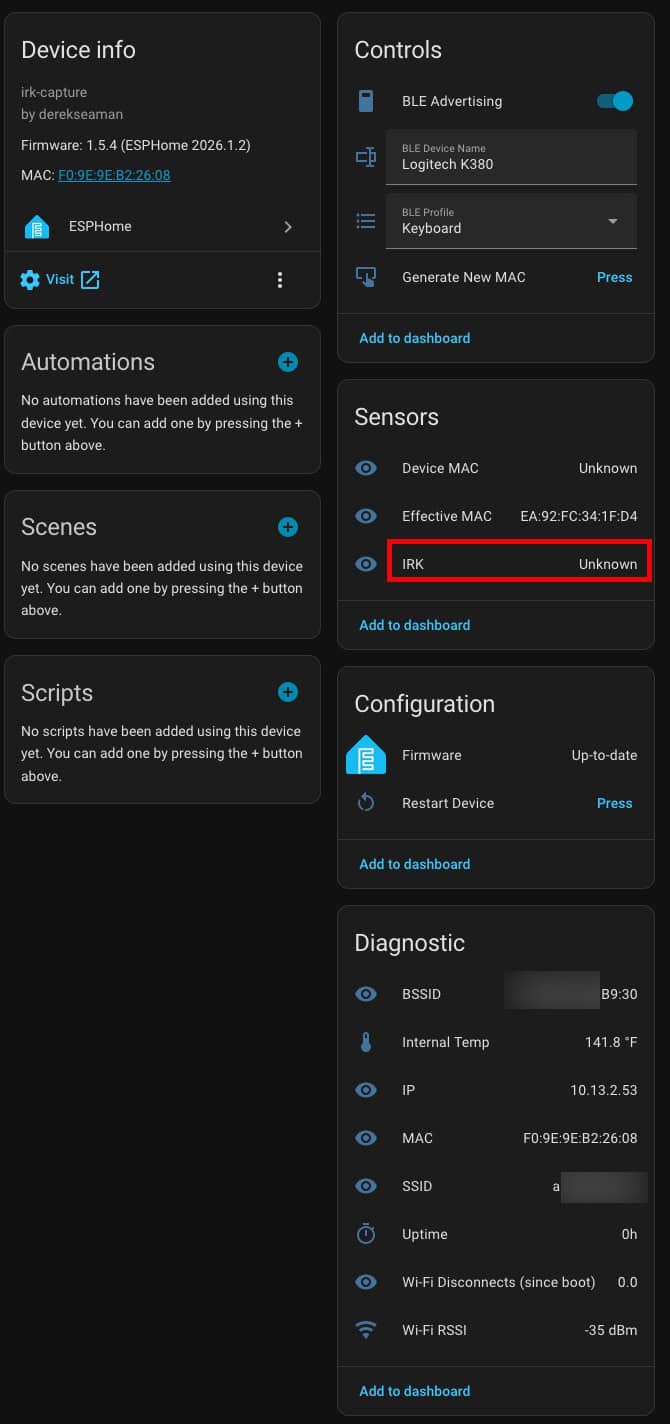Screen dimensions: 670x1424
Task: Click the add automation plus icon
Action: 288,362
